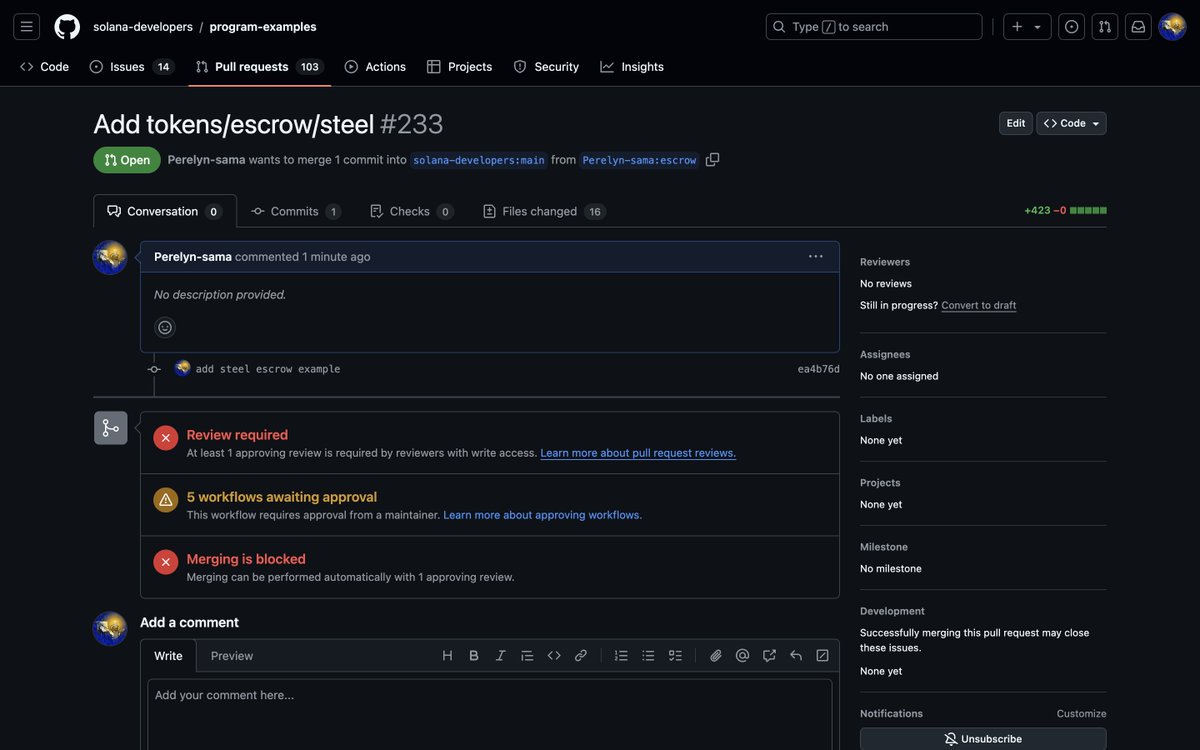Viewport: 1200px width, 750px height.
Task: Insert task list in comment editor
Action: point(675,656)
